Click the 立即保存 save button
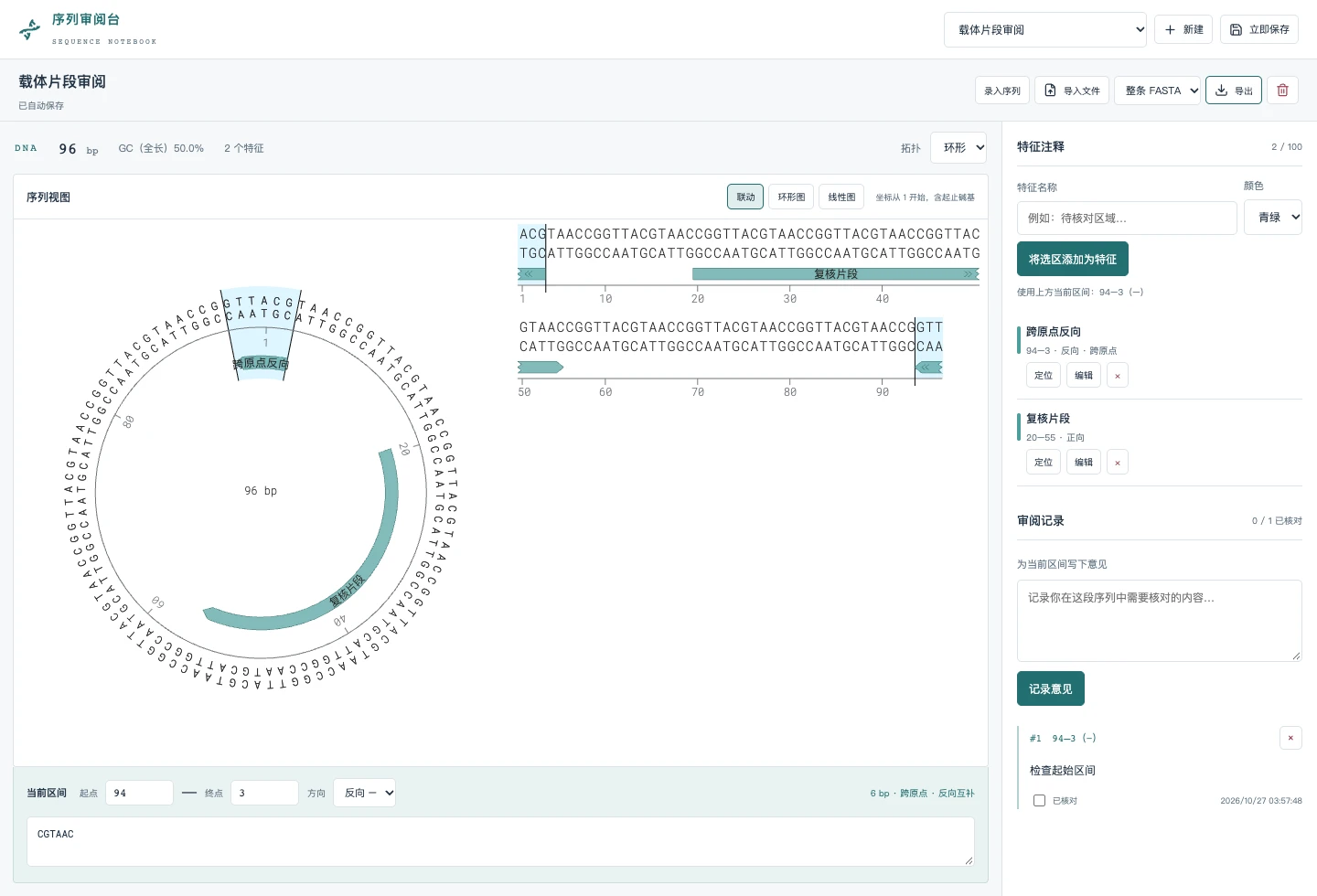1317x896 pixels. click(x=1259, y=29)
